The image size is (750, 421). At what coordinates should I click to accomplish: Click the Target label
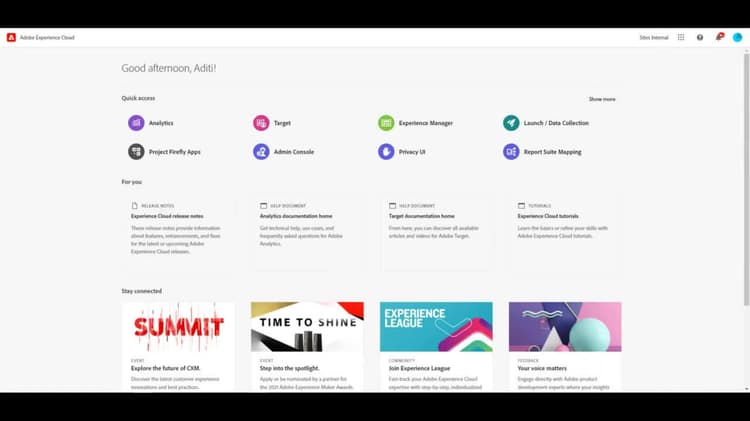[282, 123]
